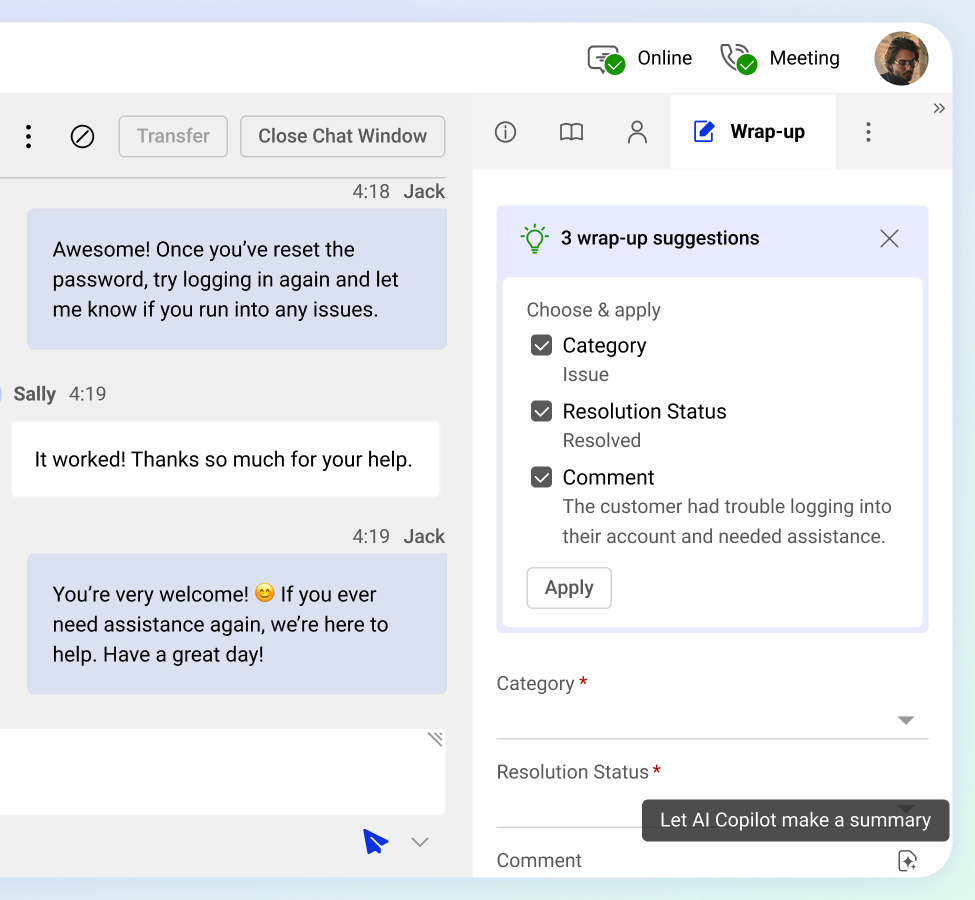Expand the Category dropdown field
975x900 pixels.
(x=905, y=720)
